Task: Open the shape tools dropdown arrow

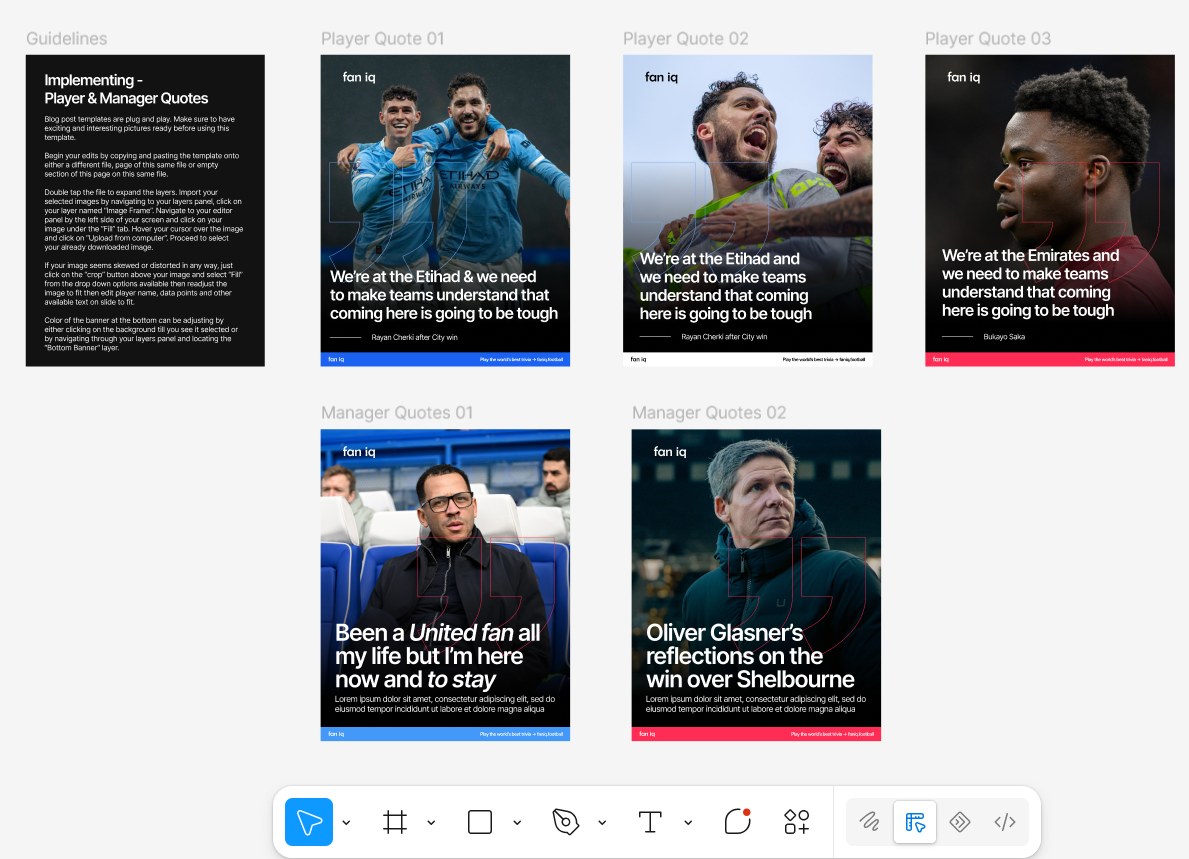Action: point(517,823)
